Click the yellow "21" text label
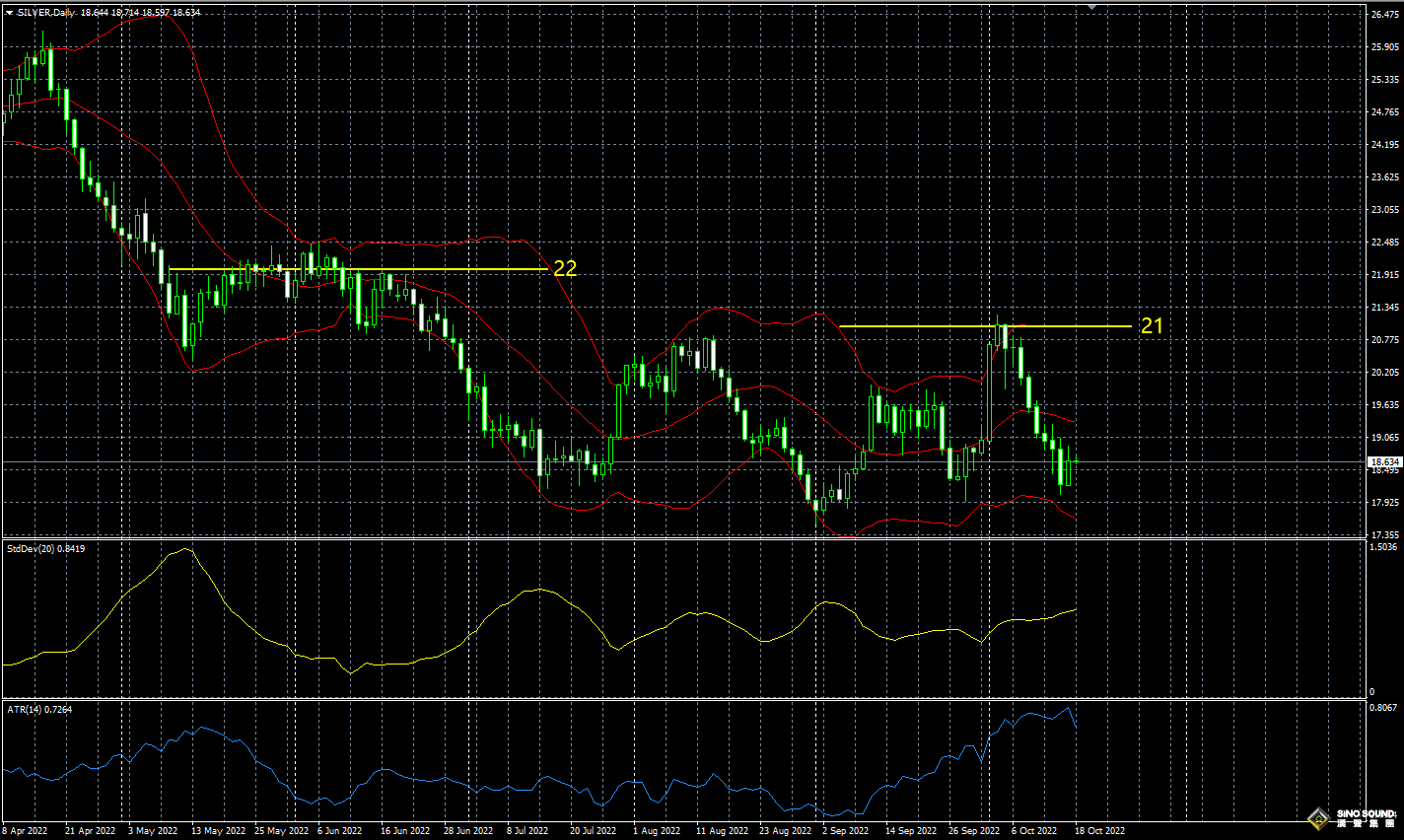 click(1152, 325)
